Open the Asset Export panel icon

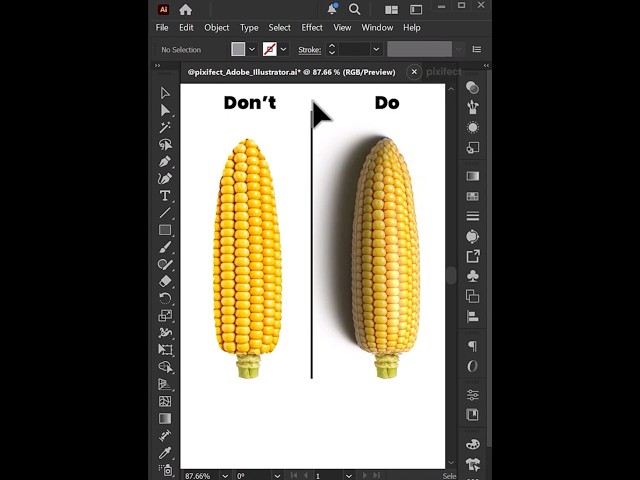click(x=473, y=256)
